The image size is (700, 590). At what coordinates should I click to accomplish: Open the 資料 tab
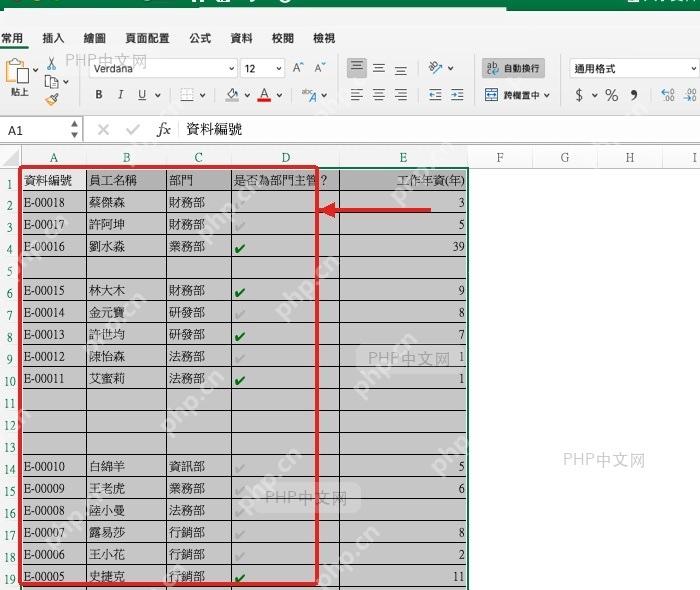pyautogui.click(x=242, y=38)
